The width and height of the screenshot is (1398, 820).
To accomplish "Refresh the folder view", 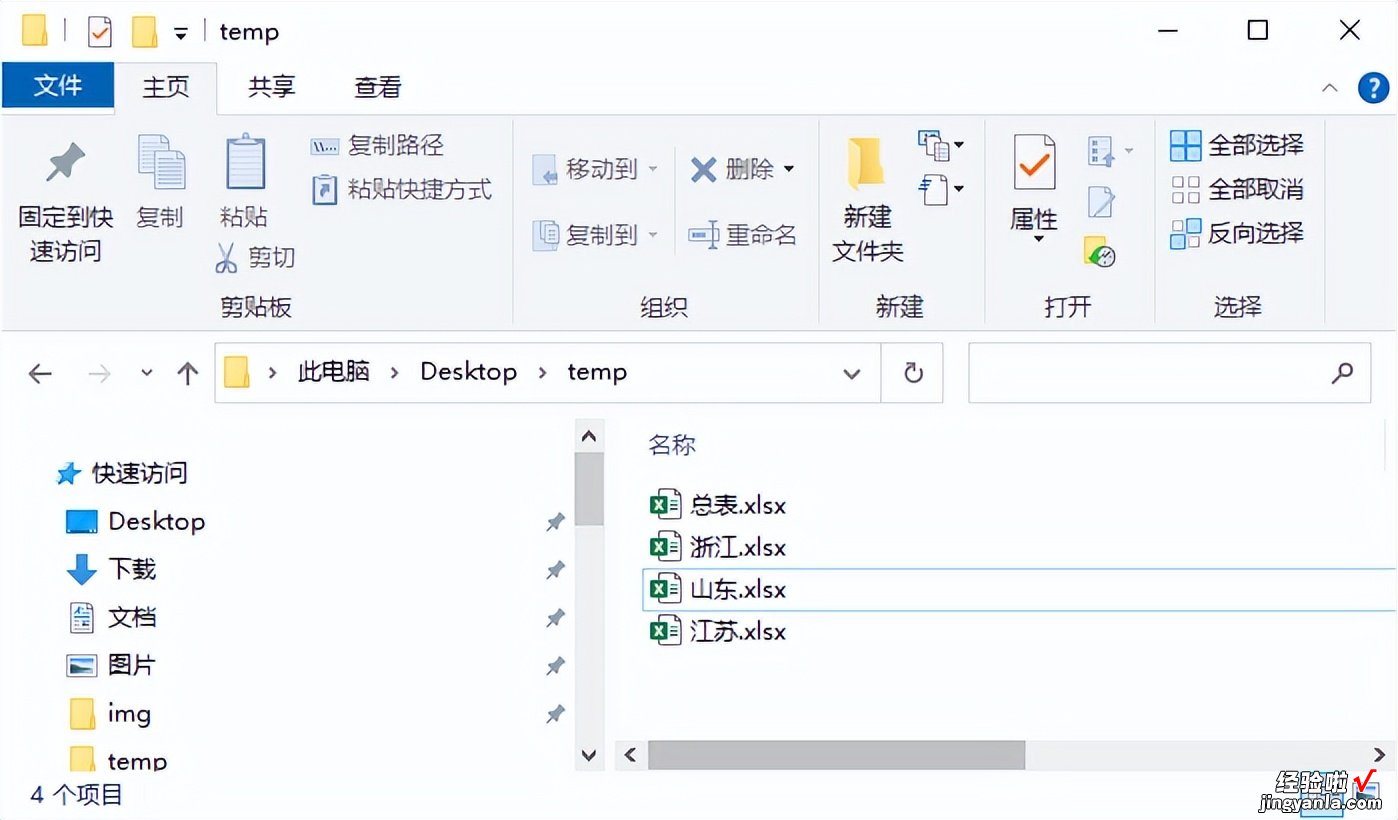I will [912, 374].
